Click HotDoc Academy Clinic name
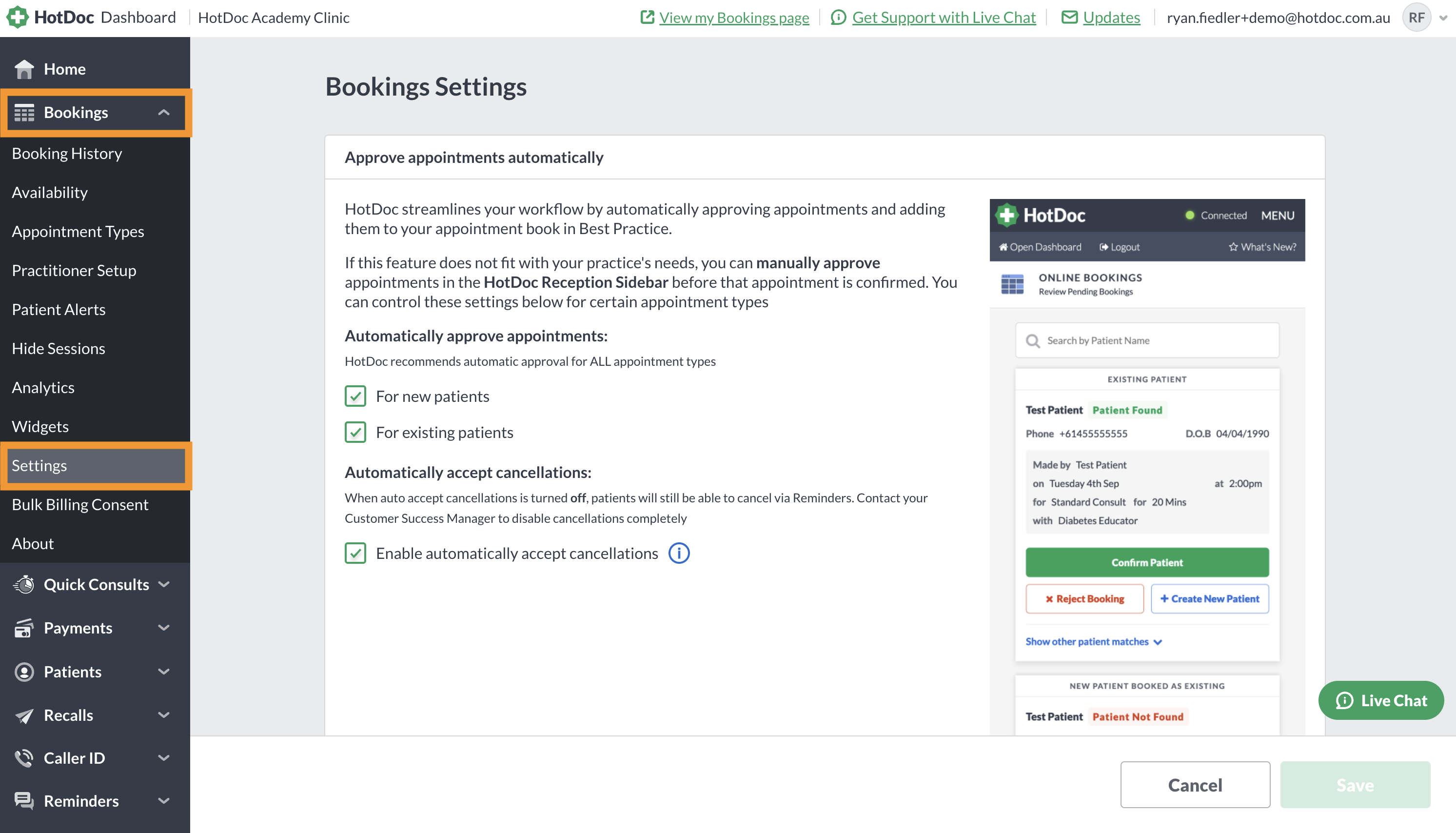This screenshot has height=833, width=1456. [x=274, y=17]
